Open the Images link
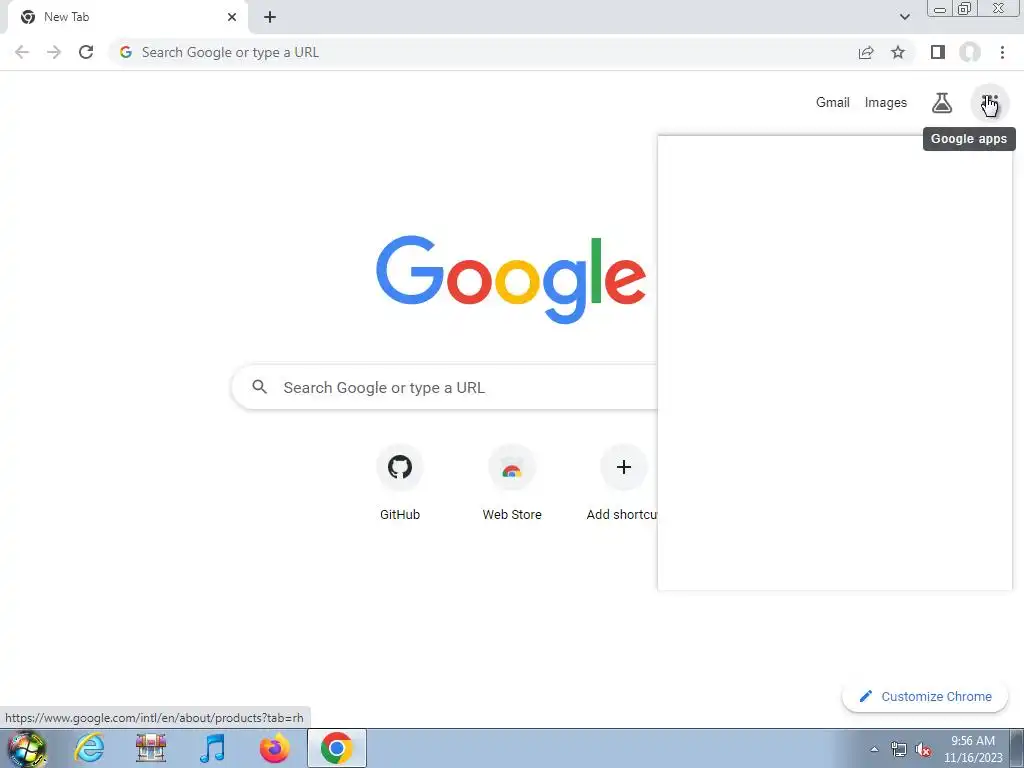Screen dimensions: 1024x768 (886, 103)
